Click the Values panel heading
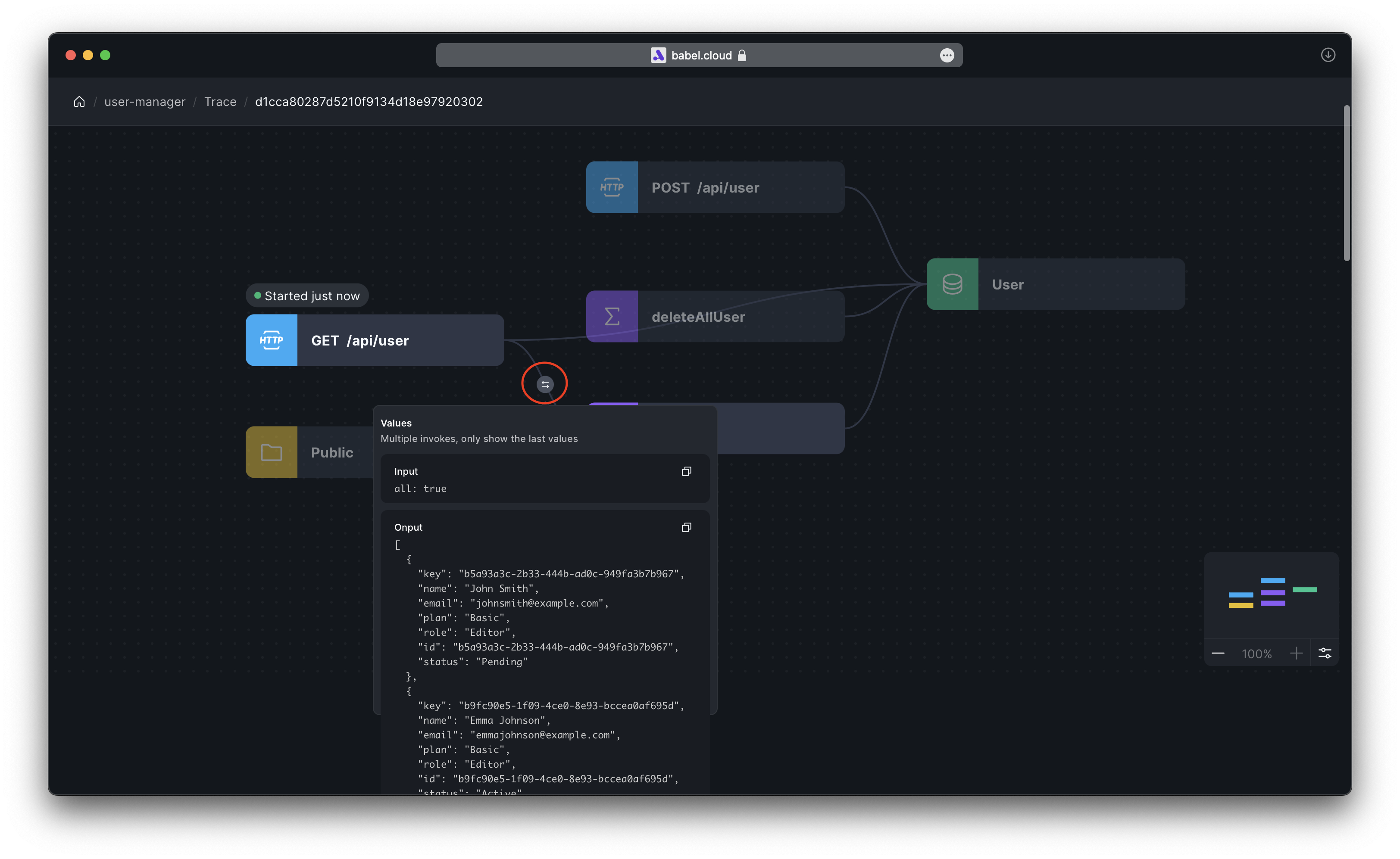This screenshot has height=859, width=1400. pos(396,423)
